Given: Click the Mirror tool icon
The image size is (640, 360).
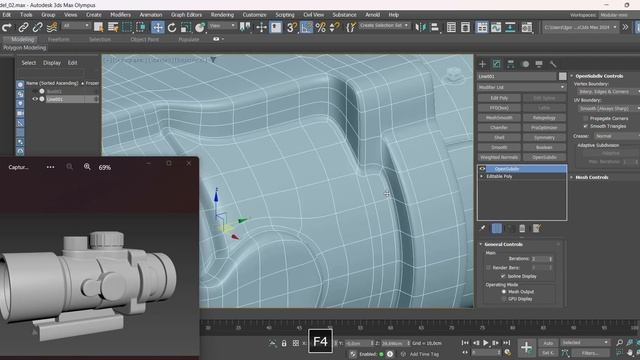Looking at the screenshot, I should point(420,27).
